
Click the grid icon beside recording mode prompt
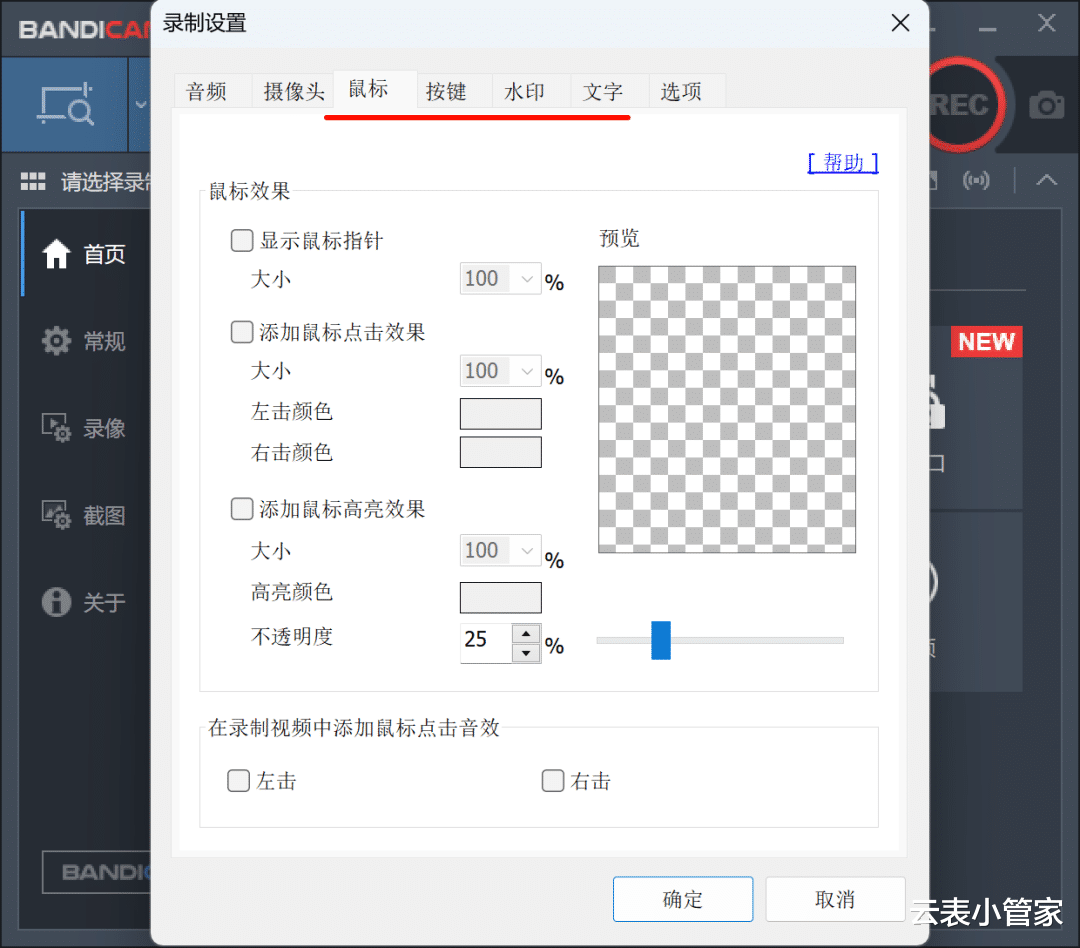pyautogui.click(x=32, y=181)
